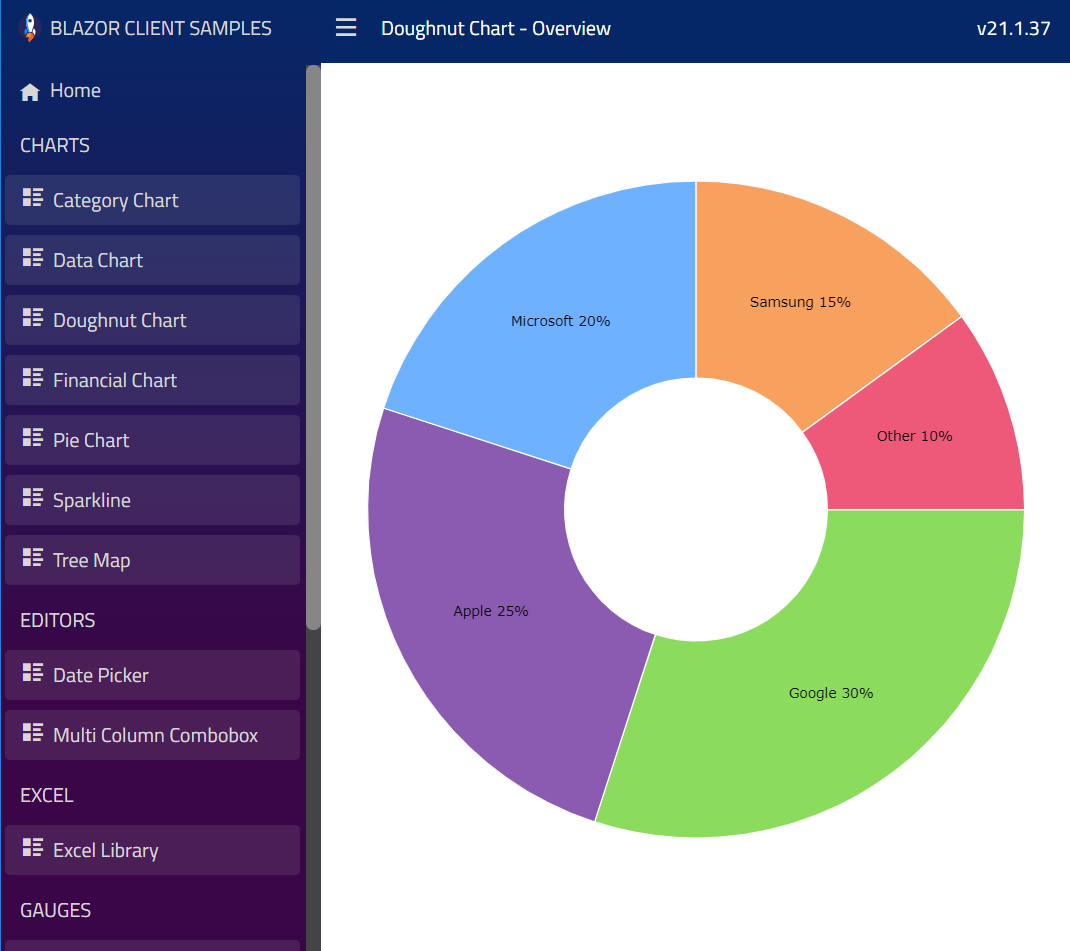Screen dimensions: 1070x951
Task: Open the Category Chart samples
Action: 152,200
